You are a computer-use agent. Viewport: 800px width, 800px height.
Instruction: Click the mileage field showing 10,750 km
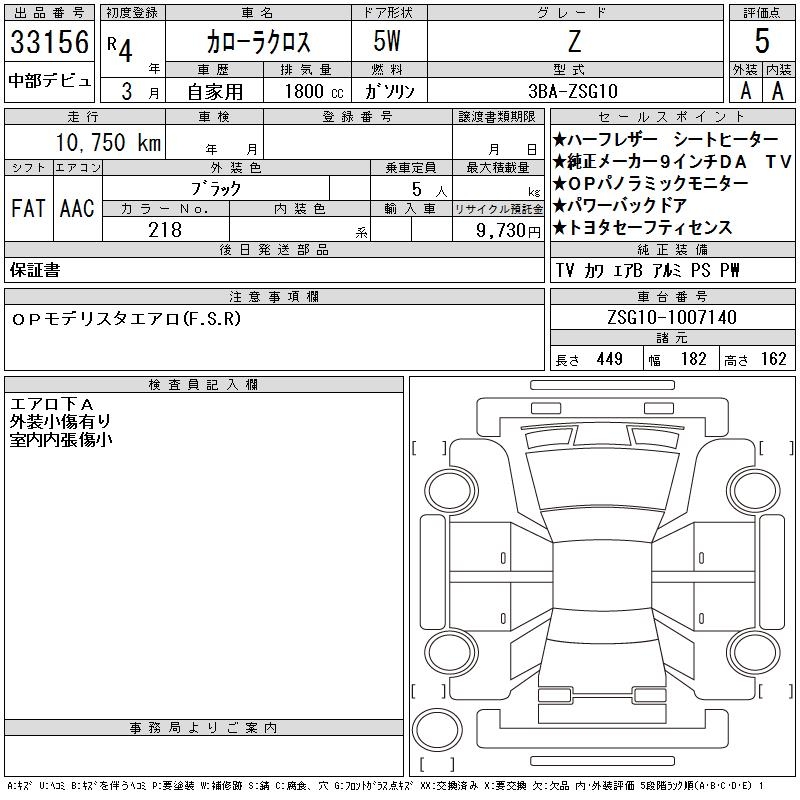tap(84, 143)
